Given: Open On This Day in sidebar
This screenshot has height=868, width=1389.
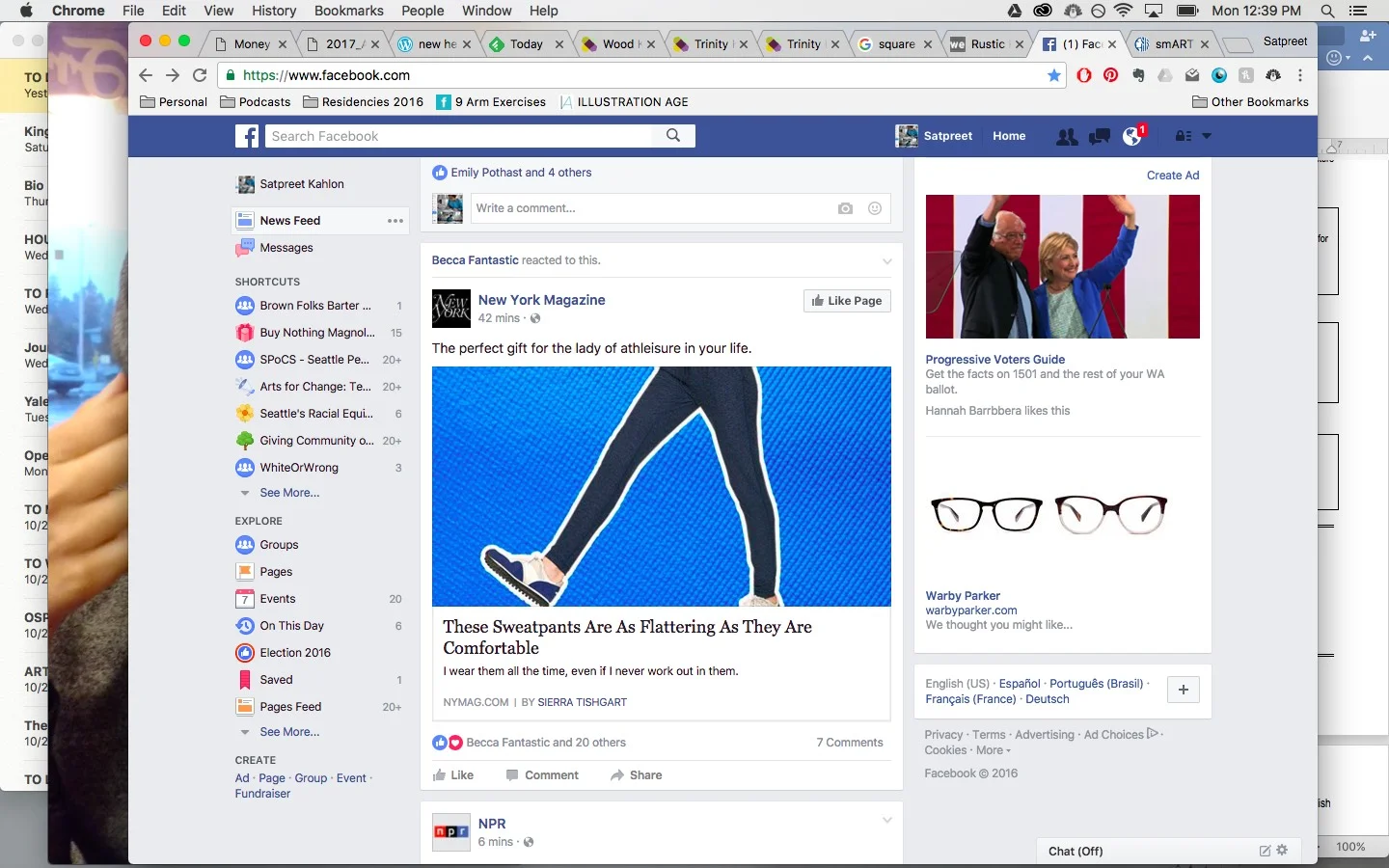Looking at the screenshot, I should (x=291, y=626).
